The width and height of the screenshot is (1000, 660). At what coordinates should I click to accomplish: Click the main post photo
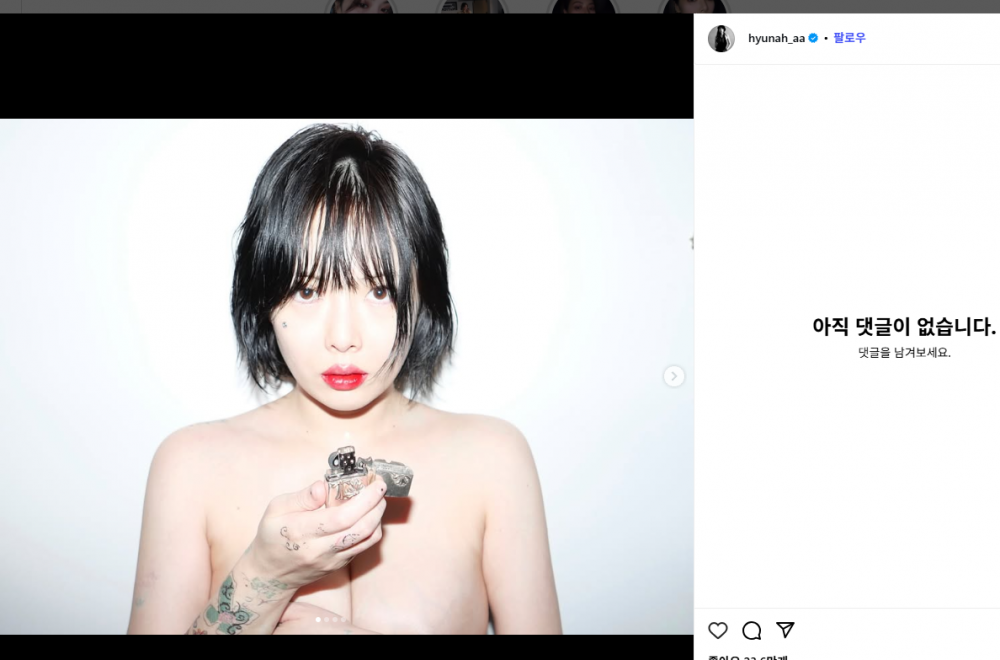click(346, 376)
